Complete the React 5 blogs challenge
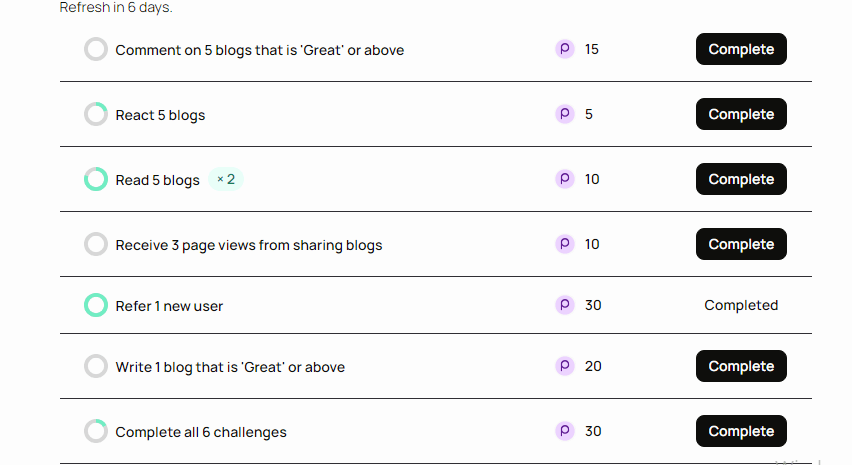852x465 pixels. pos(741,114)
